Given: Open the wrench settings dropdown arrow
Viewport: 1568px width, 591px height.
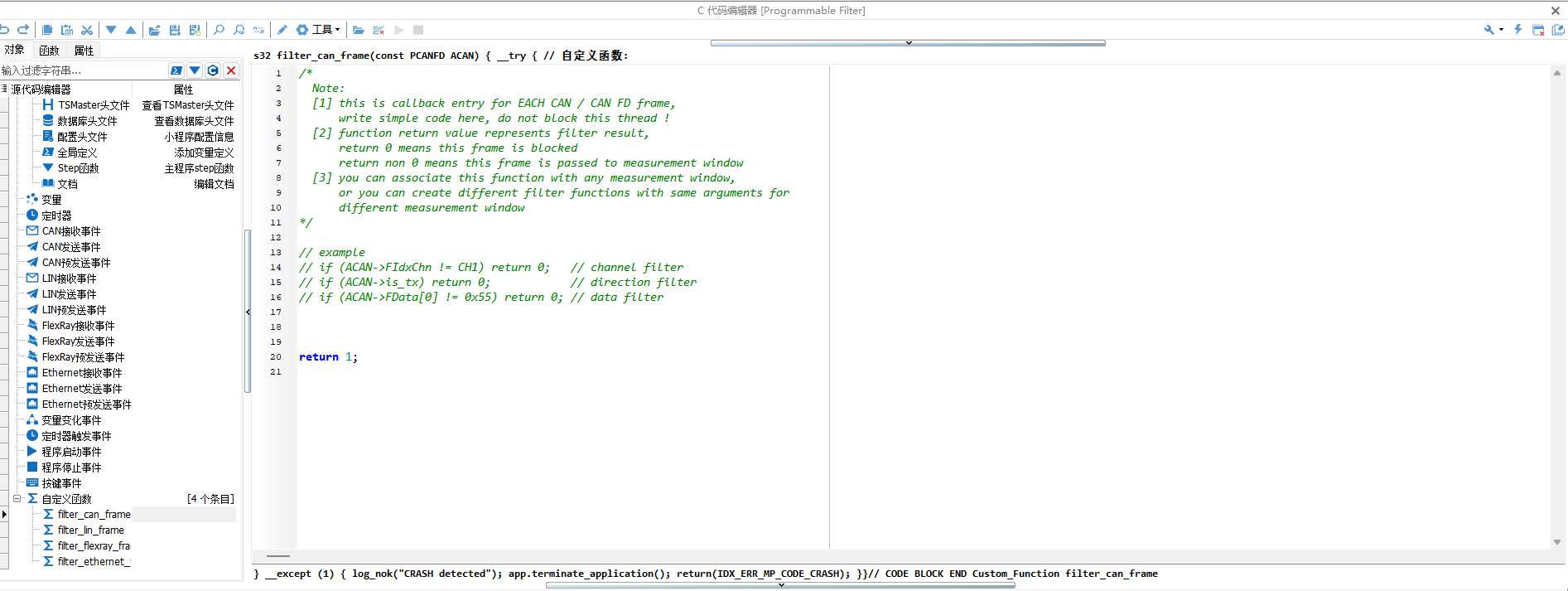Looking at the screenshot, I should [x=1501, y=30].
